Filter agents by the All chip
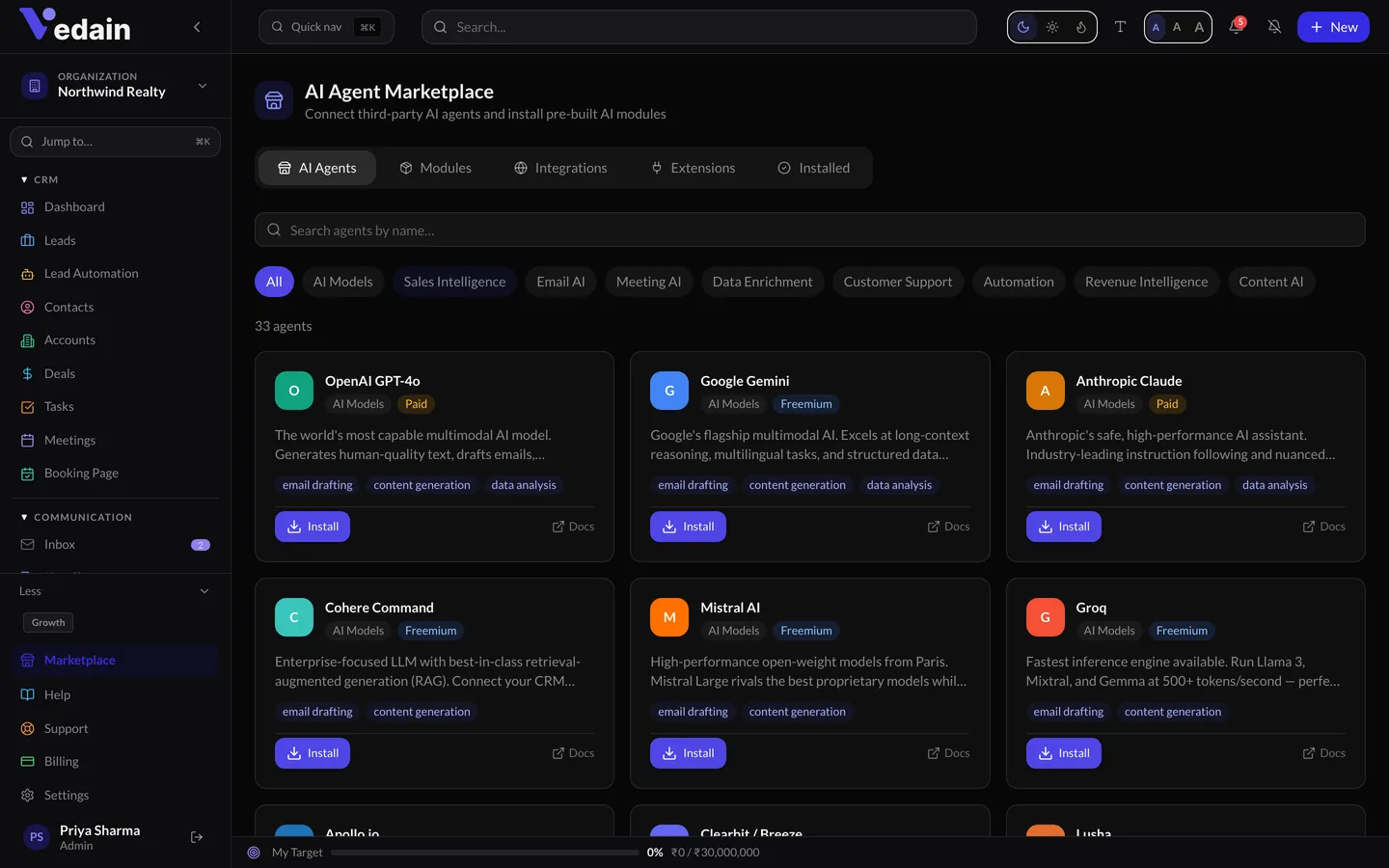The width and height of the screenshot is (1389, 868). tap(274, 282)
